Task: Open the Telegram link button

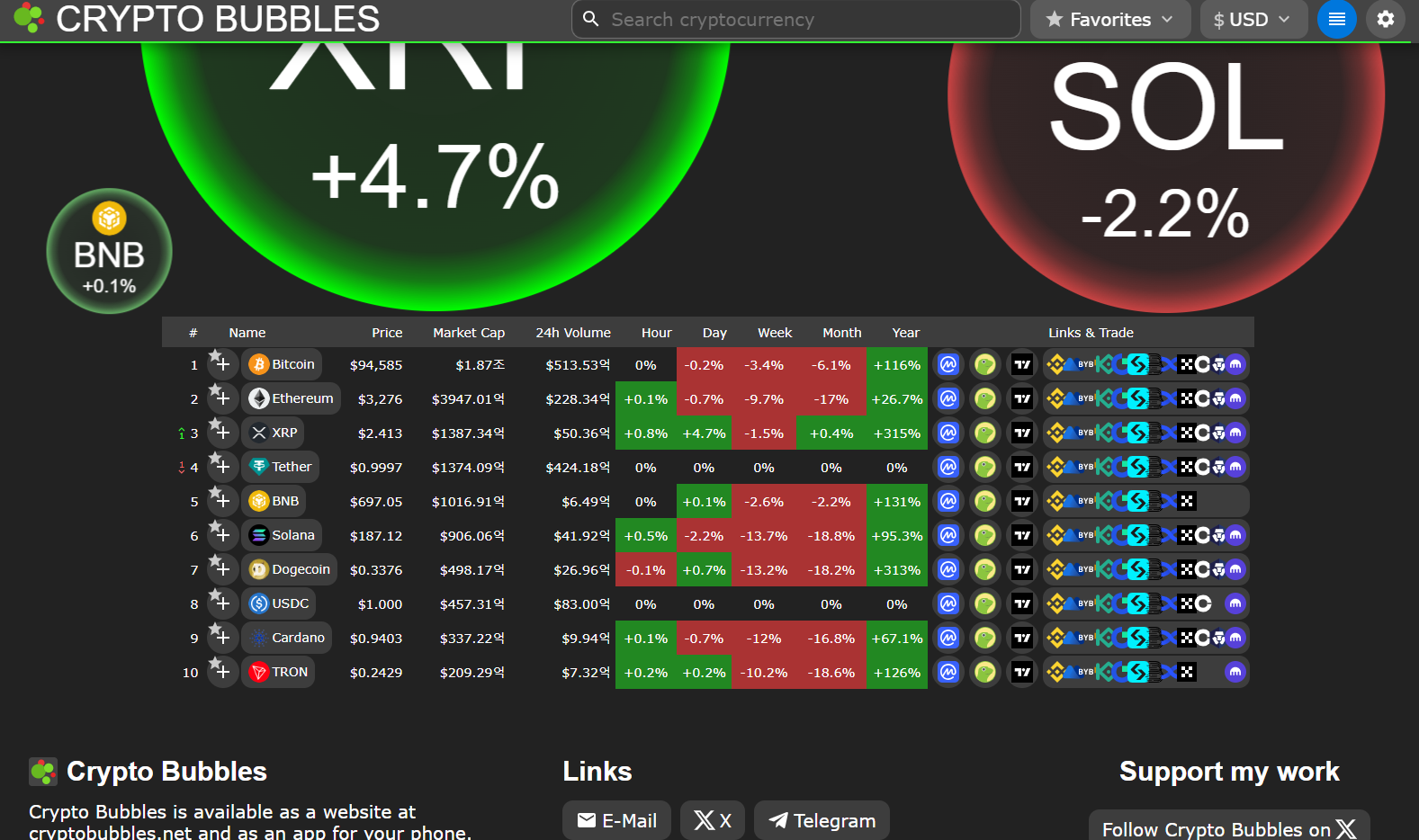Action: tap(822, 820)
